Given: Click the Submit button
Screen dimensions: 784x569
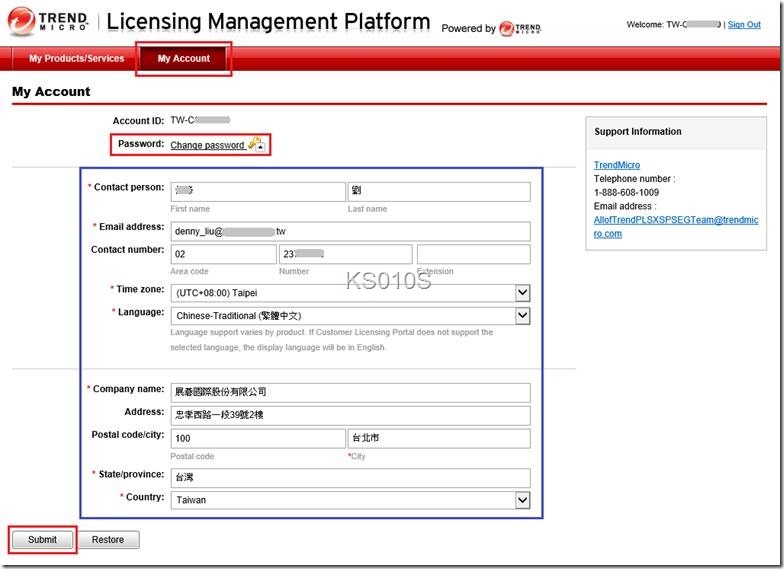Looking at the screenshot, I should [x=42, y=540].
